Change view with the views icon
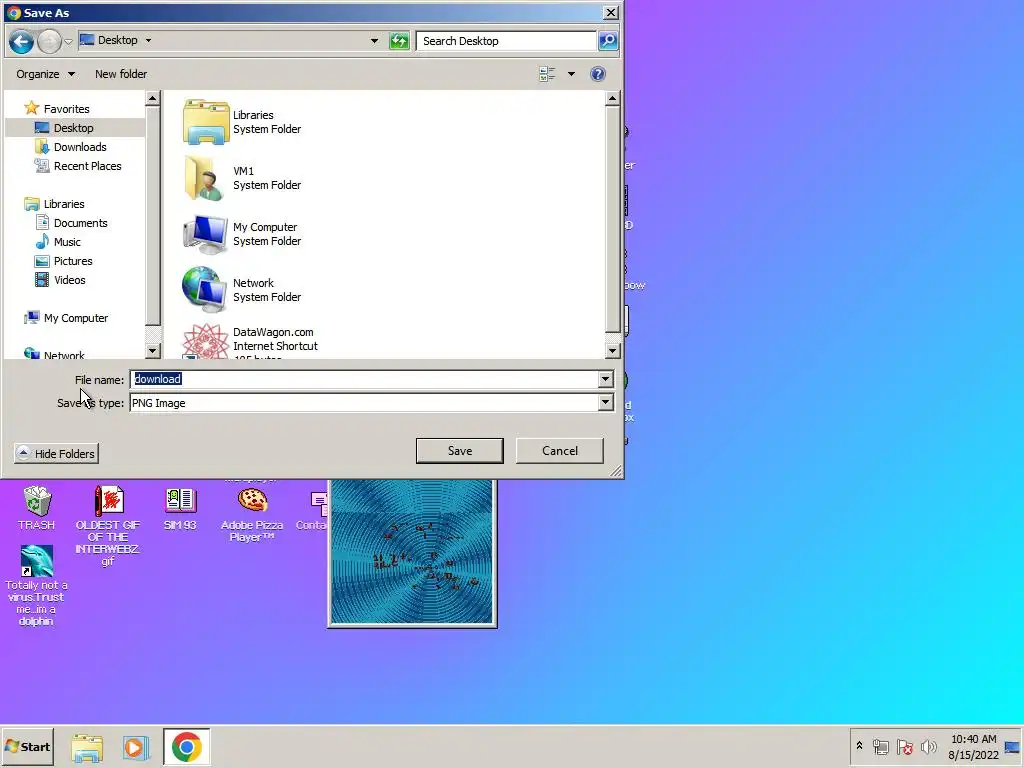This screenshot has width=1024, height=768. coord(547,74)
